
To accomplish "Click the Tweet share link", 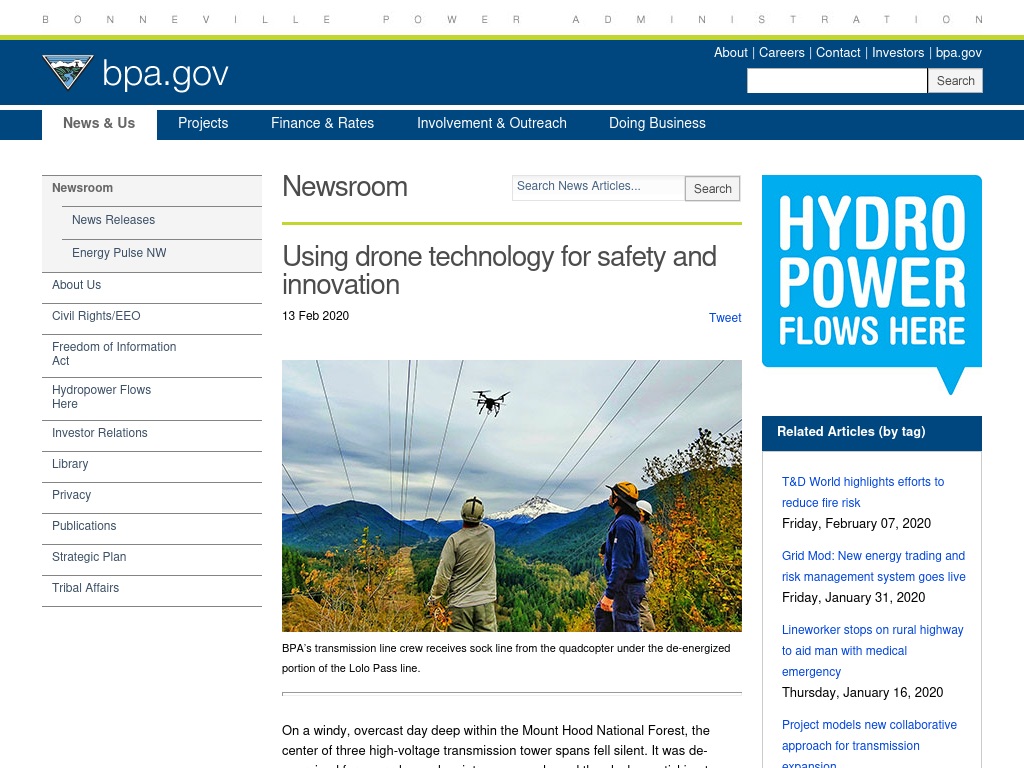I will pos(725,318).
